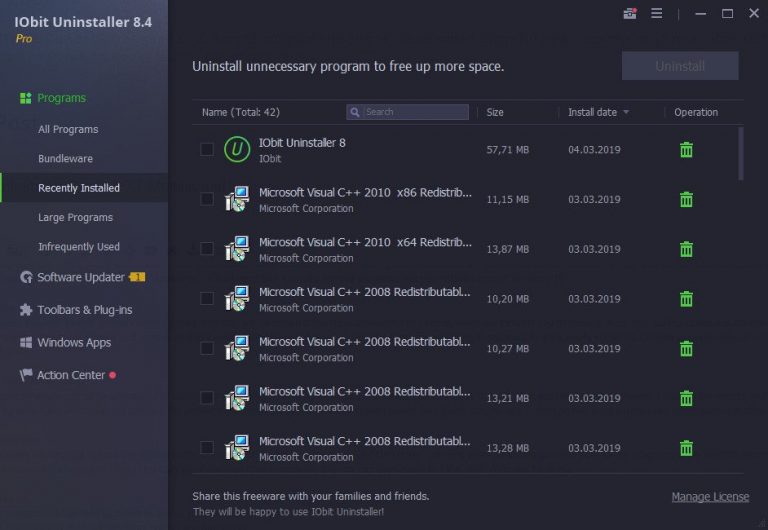Switch to Large Programs list
The width and height of the screenshot is (768, 530).
point(75,217)
